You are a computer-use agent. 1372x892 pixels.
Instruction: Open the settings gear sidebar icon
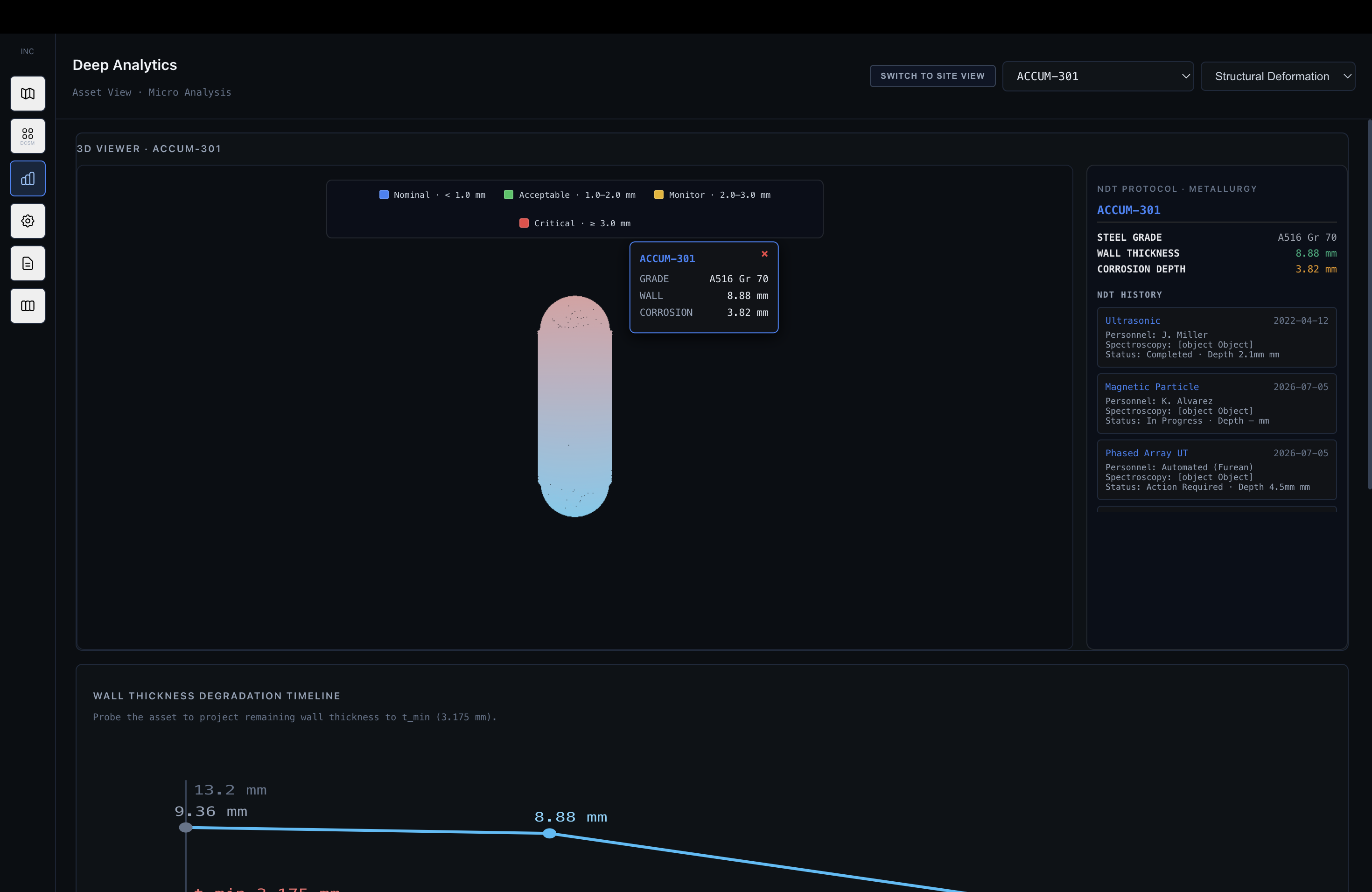click(28, 221)
